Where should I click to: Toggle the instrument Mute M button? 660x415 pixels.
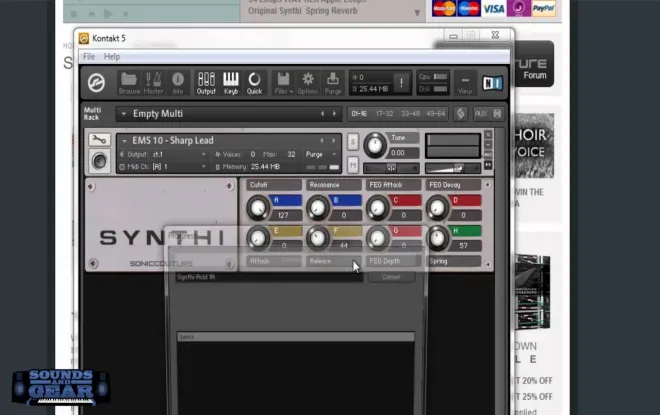pos(353,165)
